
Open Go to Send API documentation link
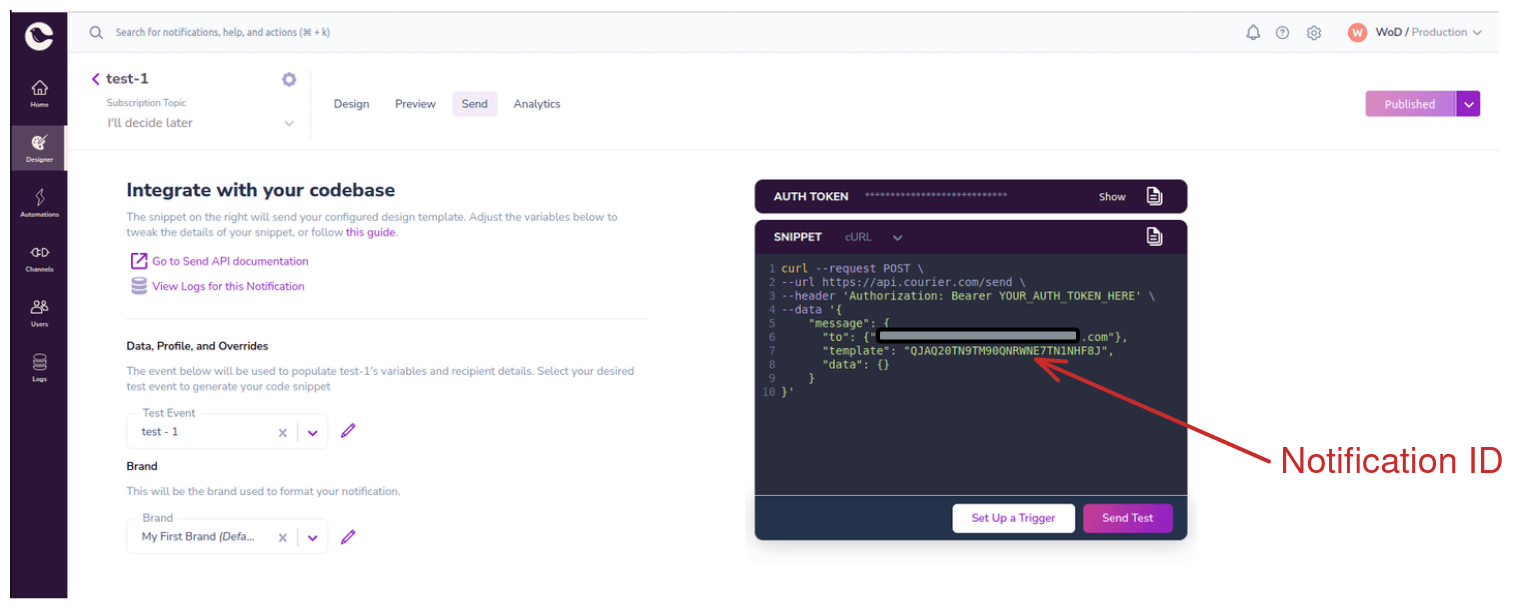(x=230, y=261)
